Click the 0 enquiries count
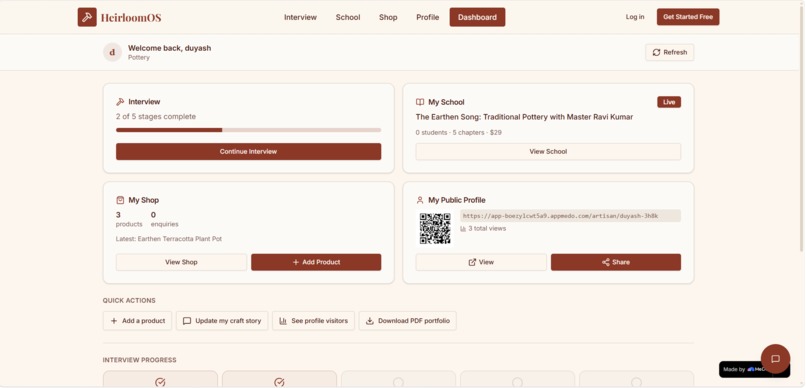Image resolution: width=806 pixels, height=388 pixels. coord(164,219)
